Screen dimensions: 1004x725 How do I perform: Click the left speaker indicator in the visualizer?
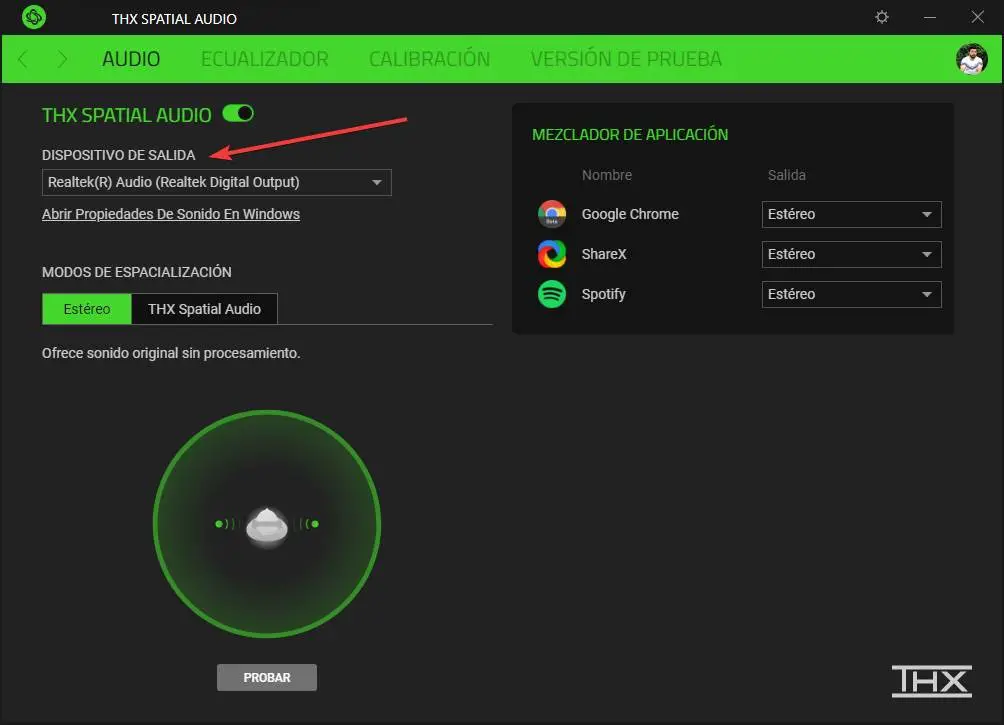pyautogui.click(x=225, y=524)
